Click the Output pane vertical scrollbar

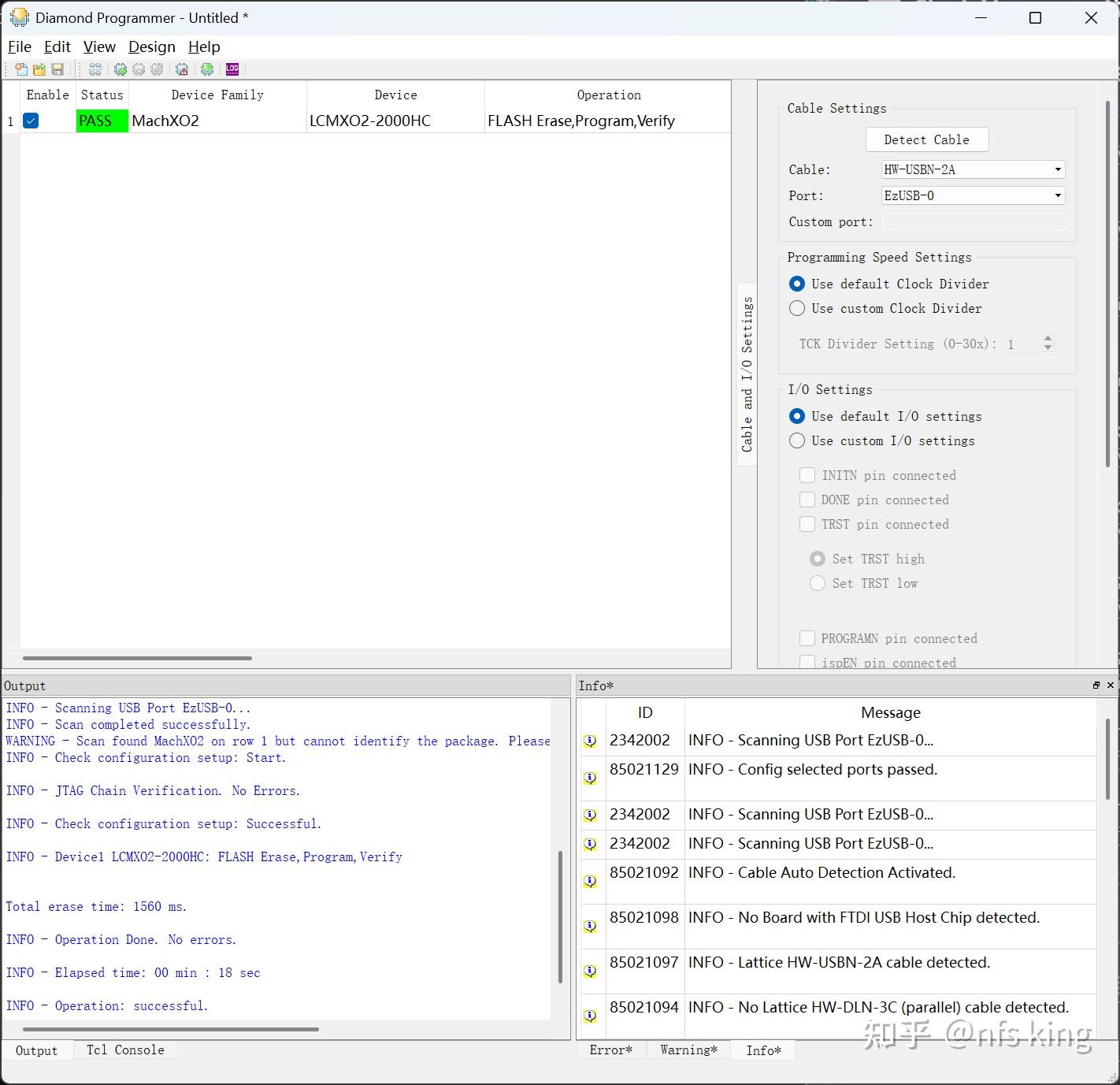point(561,917)
